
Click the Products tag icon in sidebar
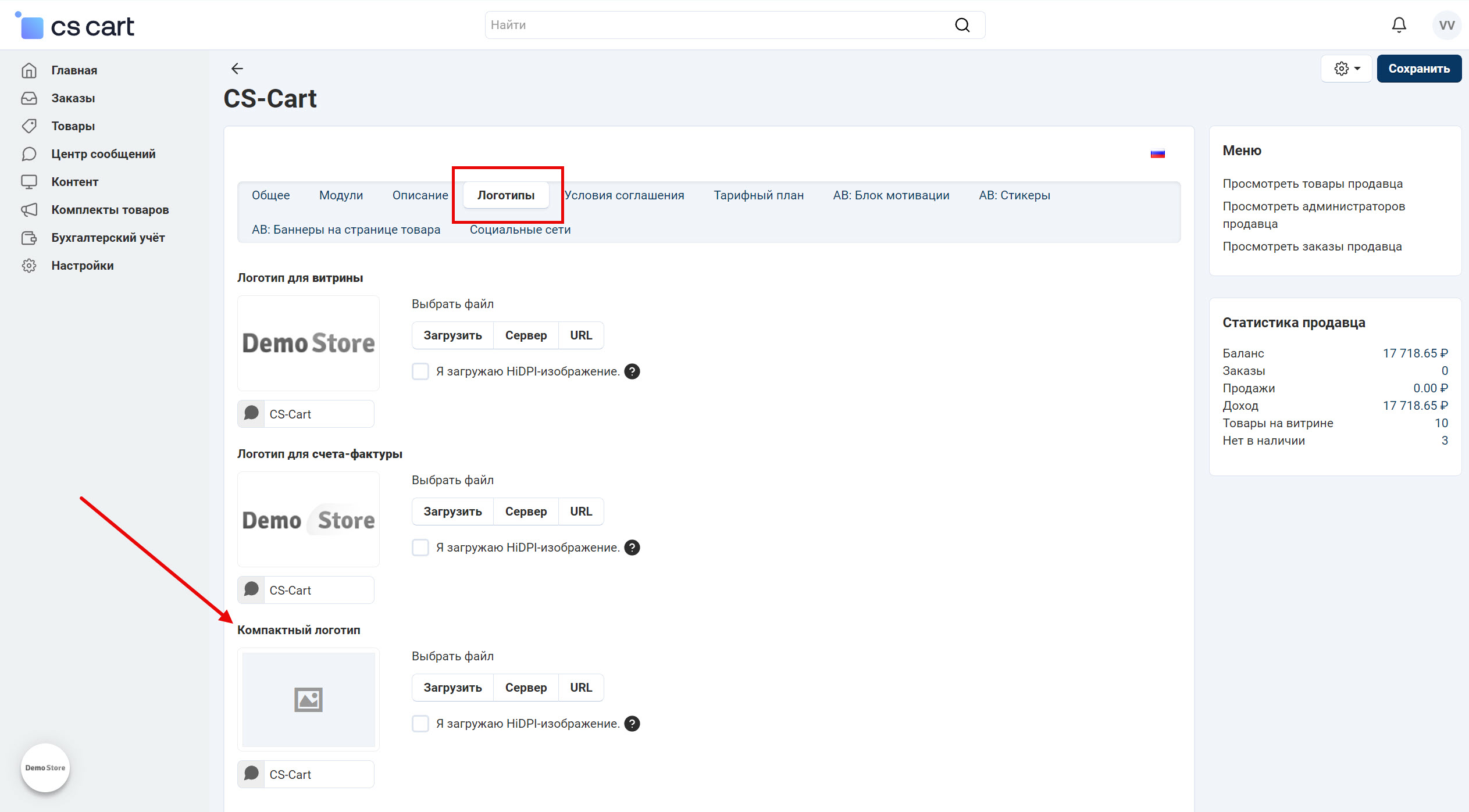29,126
